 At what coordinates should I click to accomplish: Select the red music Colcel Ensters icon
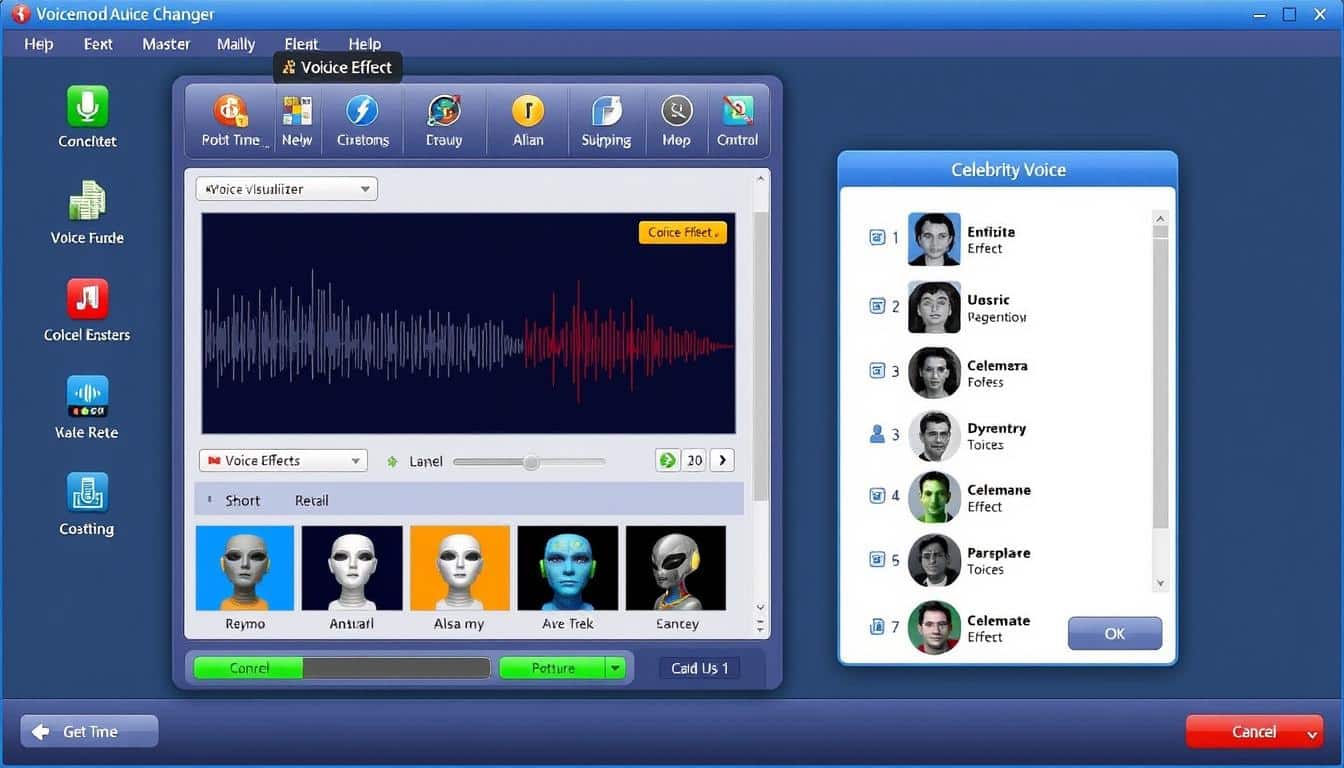(87, 299)
